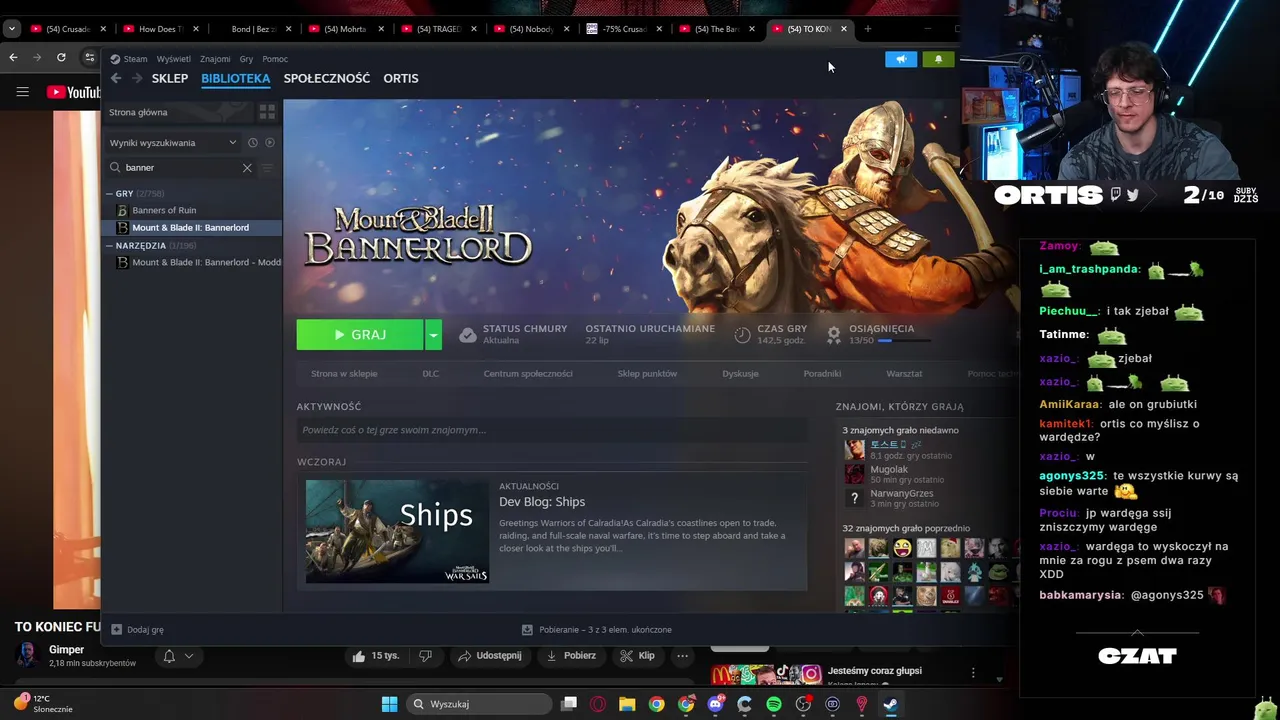This screenshot has height=720, width=1280.
Task: Switch library to grid view icon
Action: 267,112
